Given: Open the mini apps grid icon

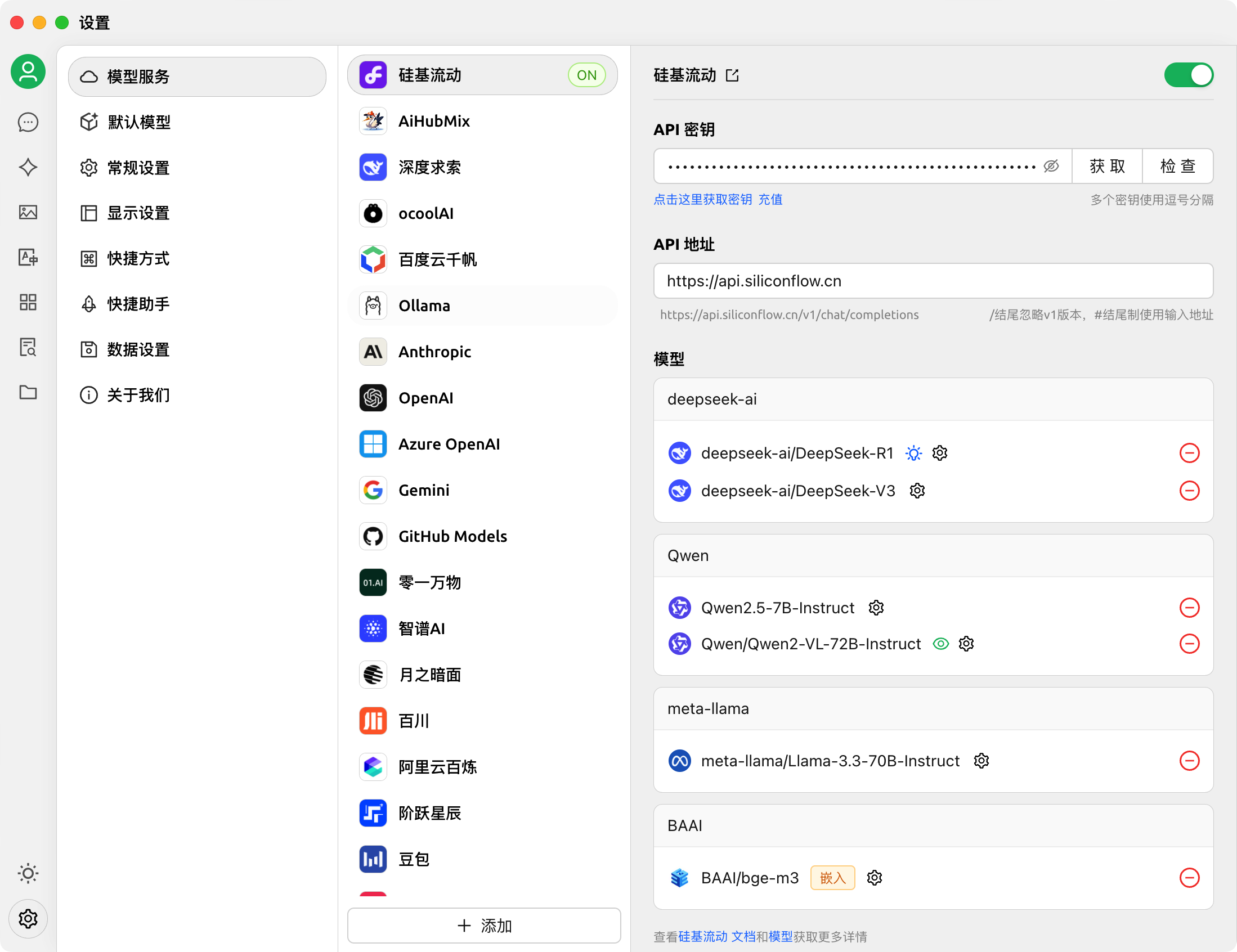Looking at the screenshot, I should coord(28,302).
